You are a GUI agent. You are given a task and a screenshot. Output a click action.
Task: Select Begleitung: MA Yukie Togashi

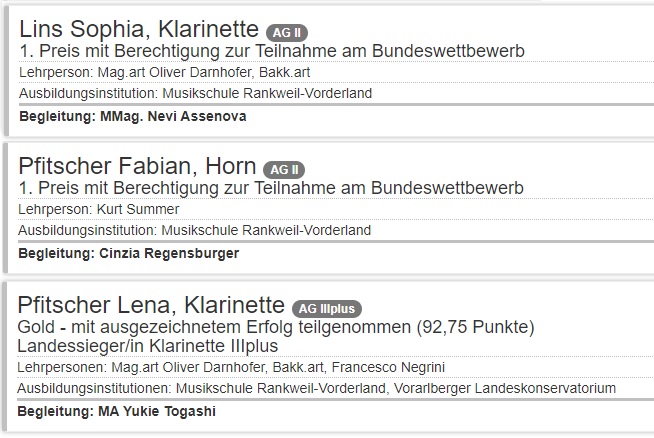(x=117, y=411)
